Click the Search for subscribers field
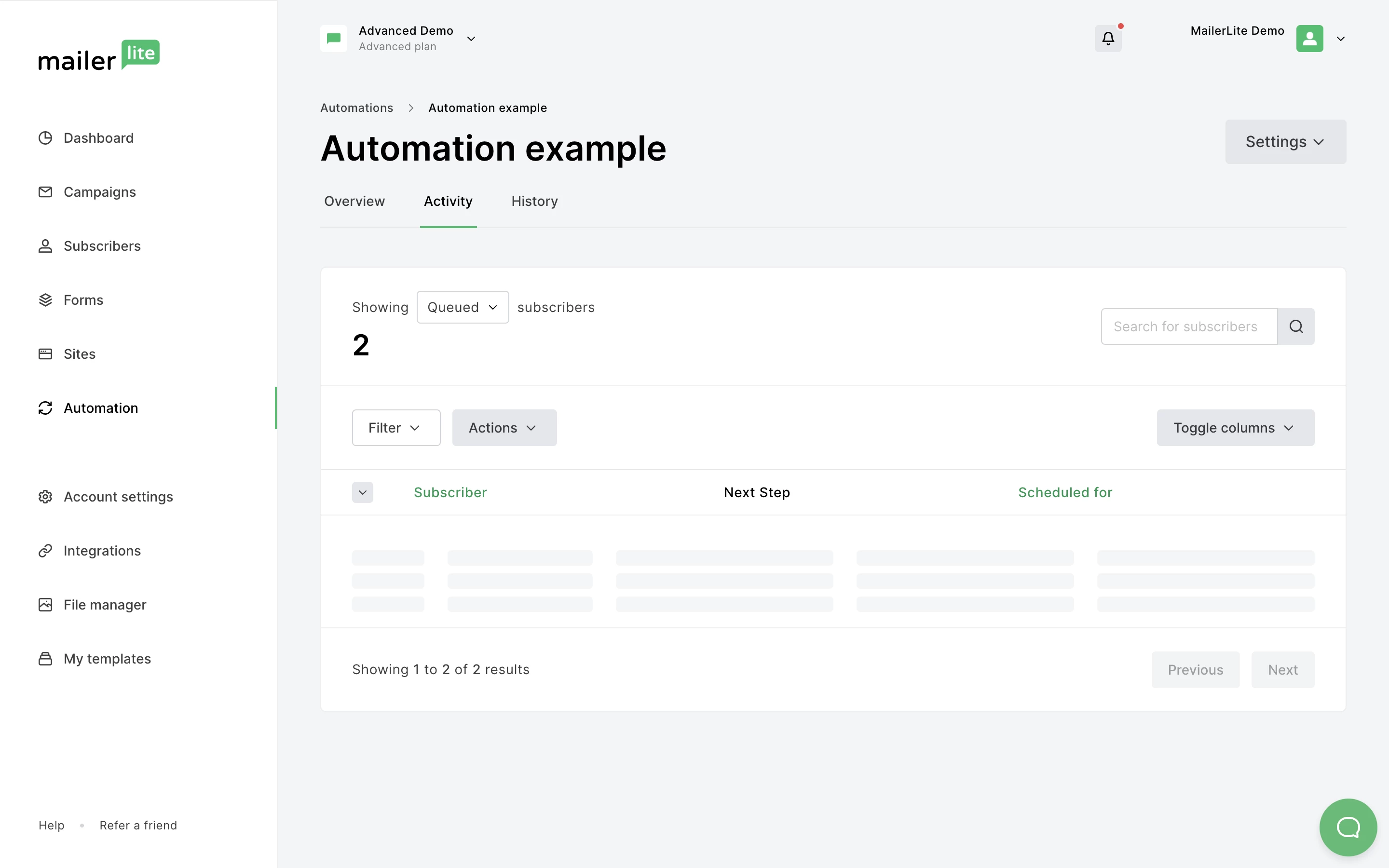 [x=1189, y=326]
